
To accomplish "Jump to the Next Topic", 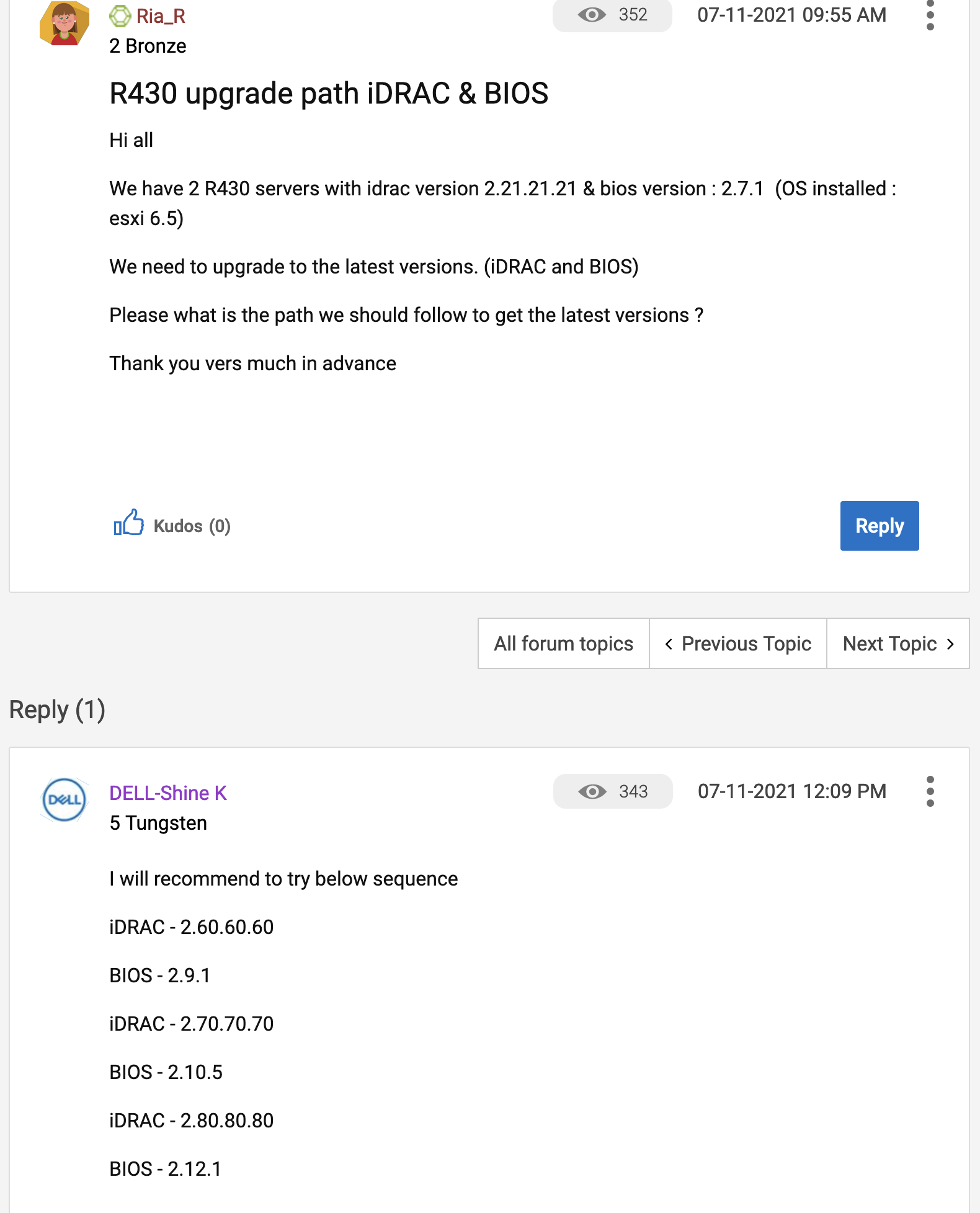I will tap(889, 644).
